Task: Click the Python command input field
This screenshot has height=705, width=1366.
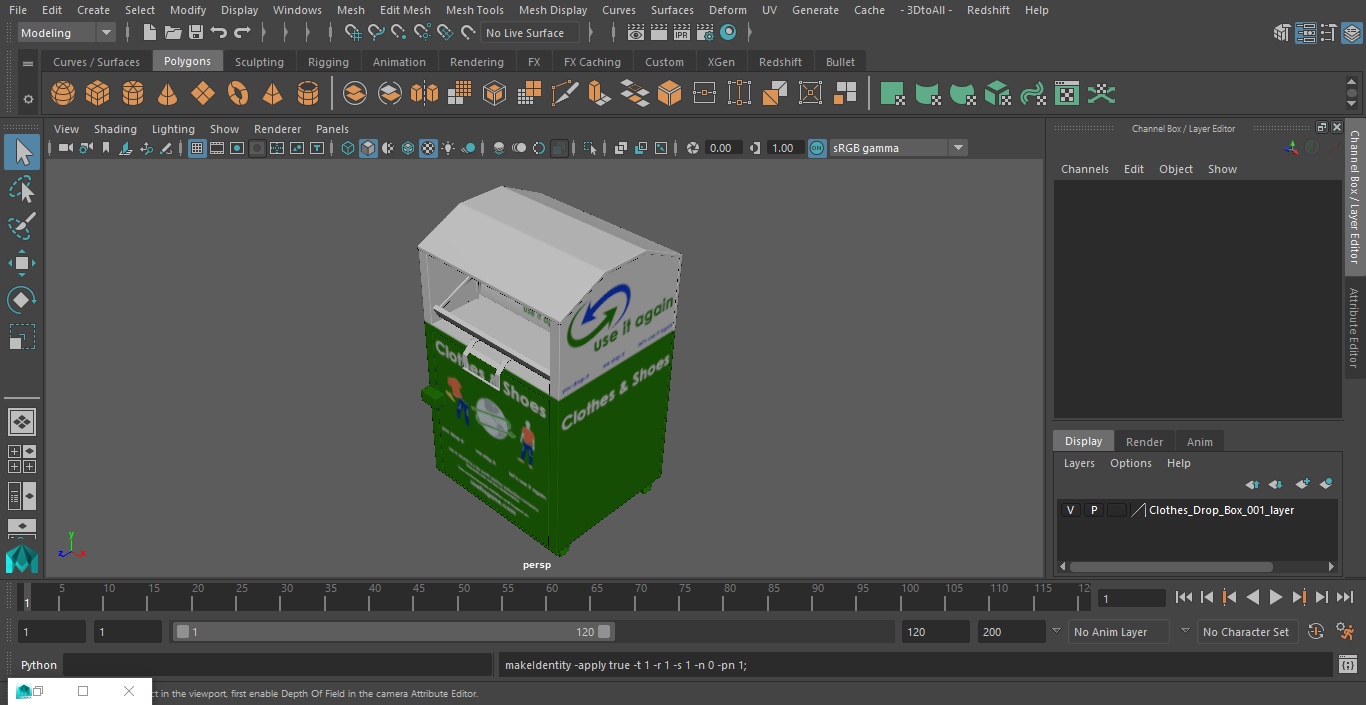Action: pos(278,665)
